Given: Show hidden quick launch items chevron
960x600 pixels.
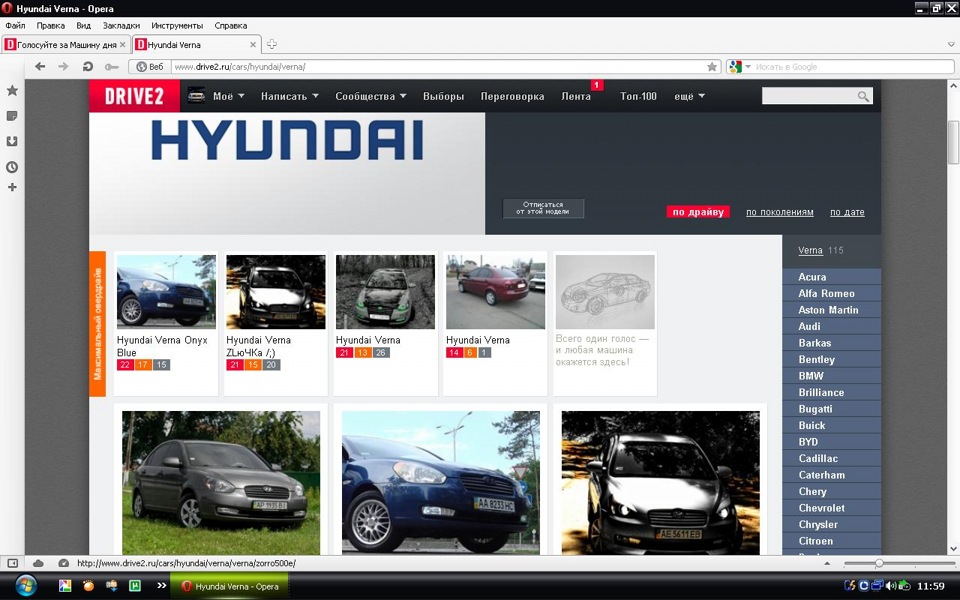Looking at the screenshot, I should point(162,586).
